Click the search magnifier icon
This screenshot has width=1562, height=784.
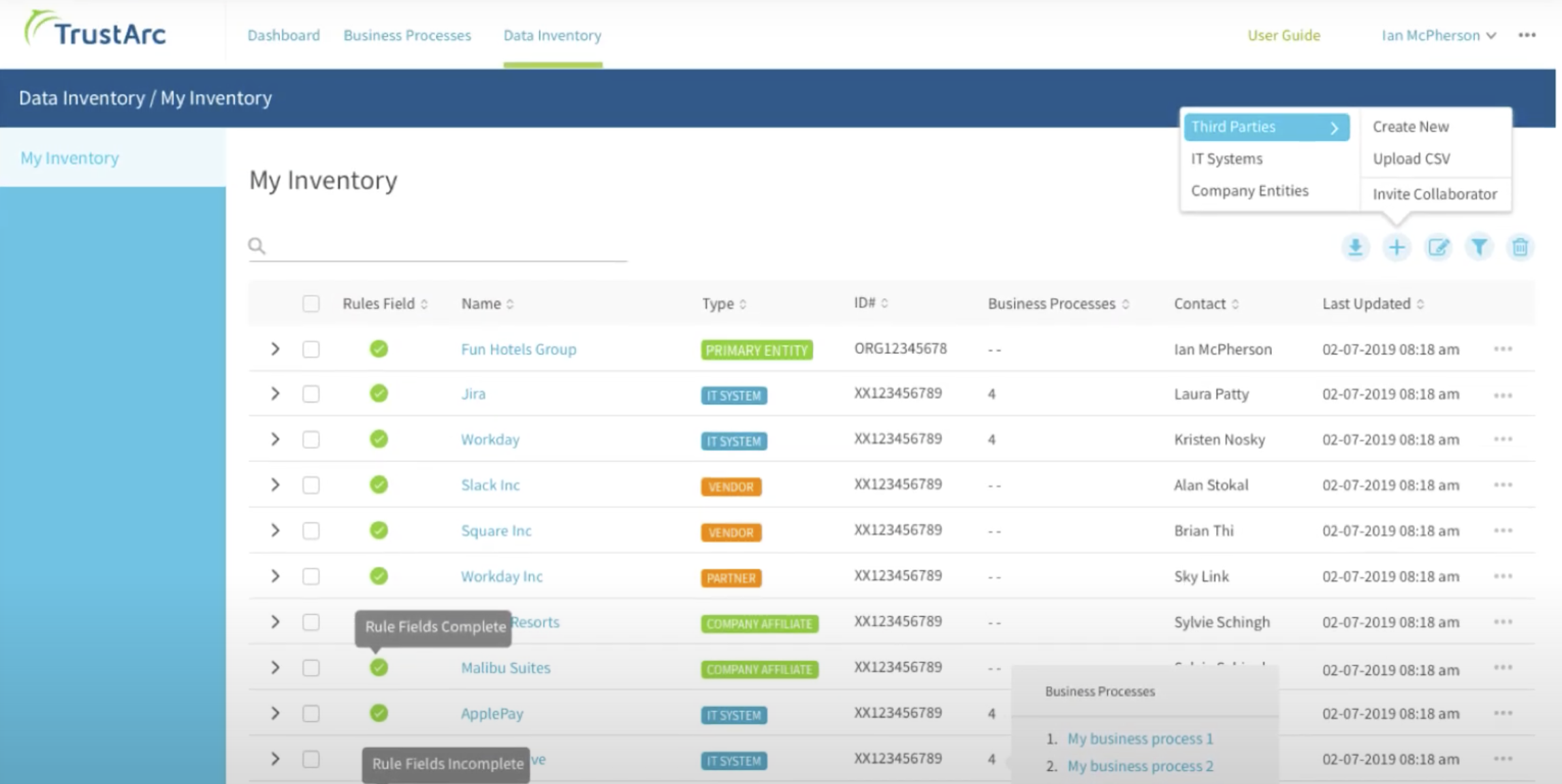point(257,246)
